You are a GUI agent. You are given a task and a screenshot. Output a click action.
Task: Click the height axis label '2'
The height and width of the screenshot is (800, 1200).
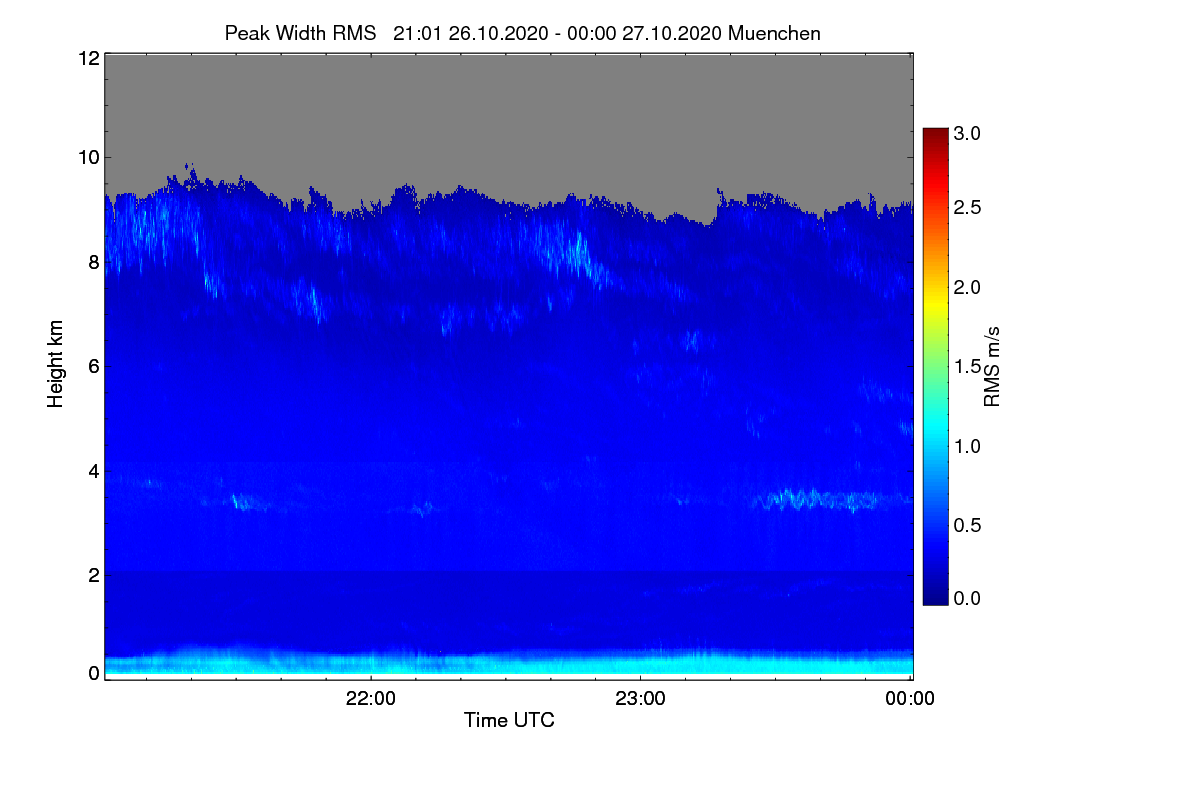tap(94, 574)
